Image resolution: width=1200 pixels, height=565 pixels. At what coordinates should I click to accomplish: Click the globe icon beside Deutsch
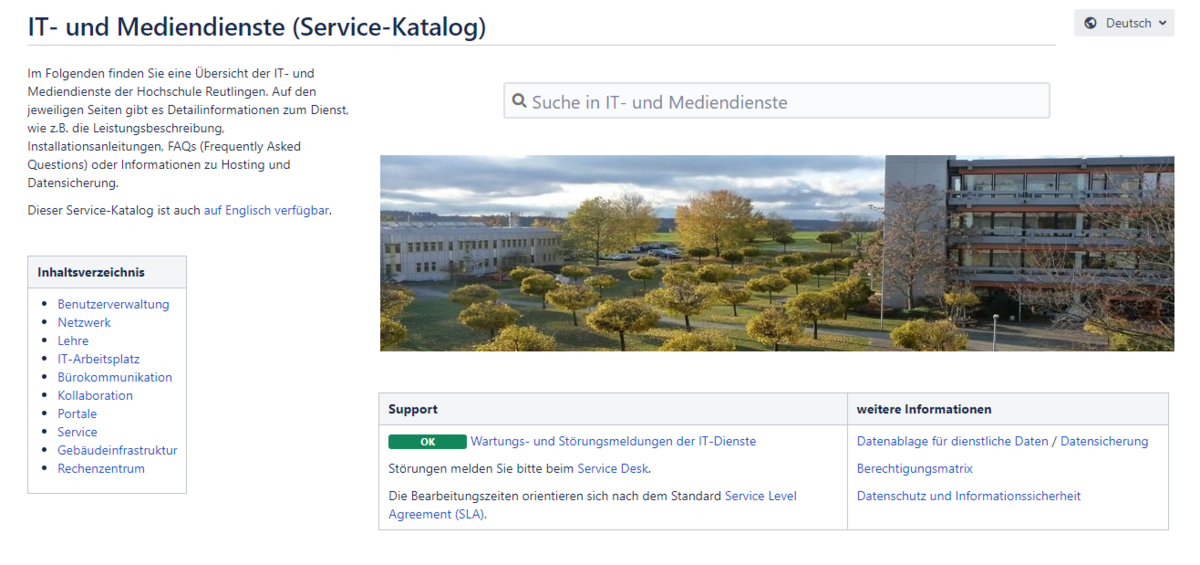pyautogui.click(x=1091, y=23)
